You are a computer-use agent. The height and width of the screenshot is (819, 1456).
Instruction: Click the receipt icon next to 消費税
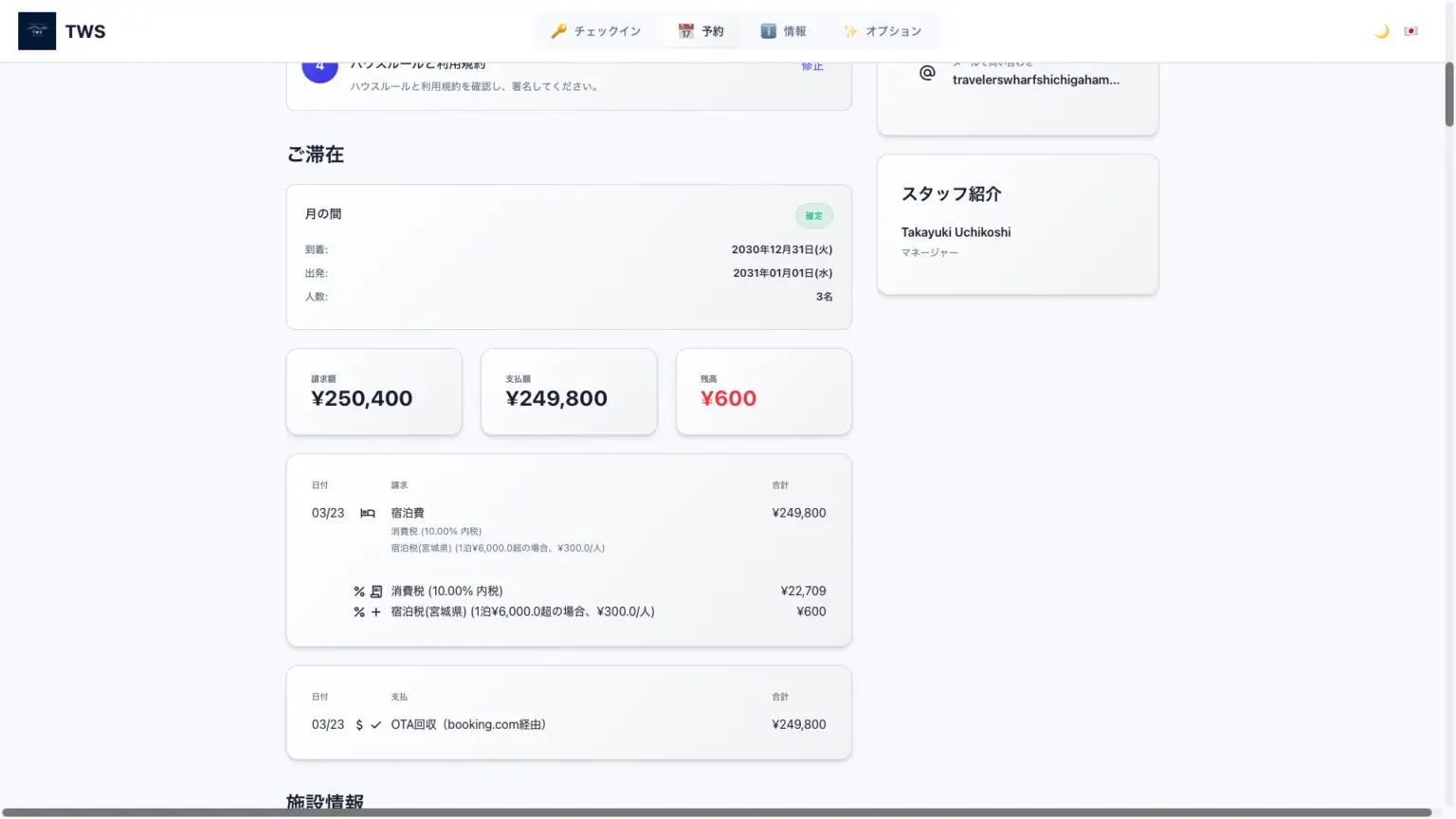[376, 591]
